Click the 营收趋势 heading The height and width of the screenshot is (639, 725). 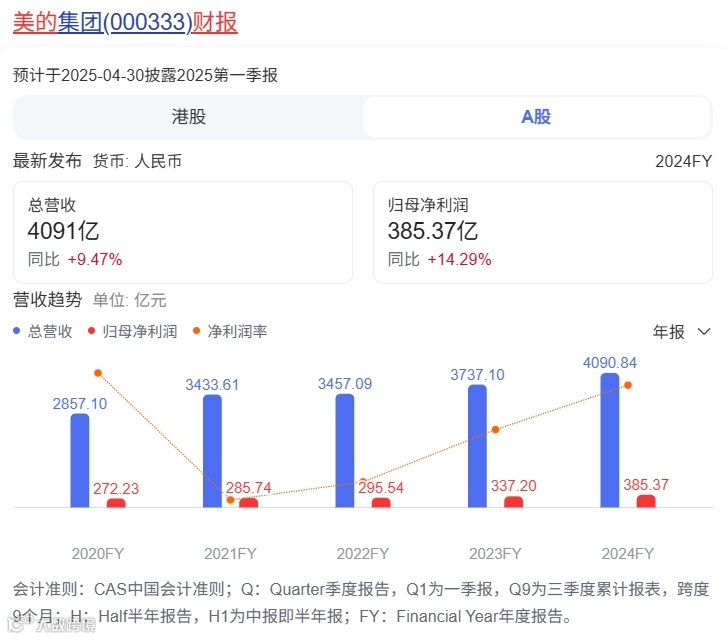coord(47,300)
